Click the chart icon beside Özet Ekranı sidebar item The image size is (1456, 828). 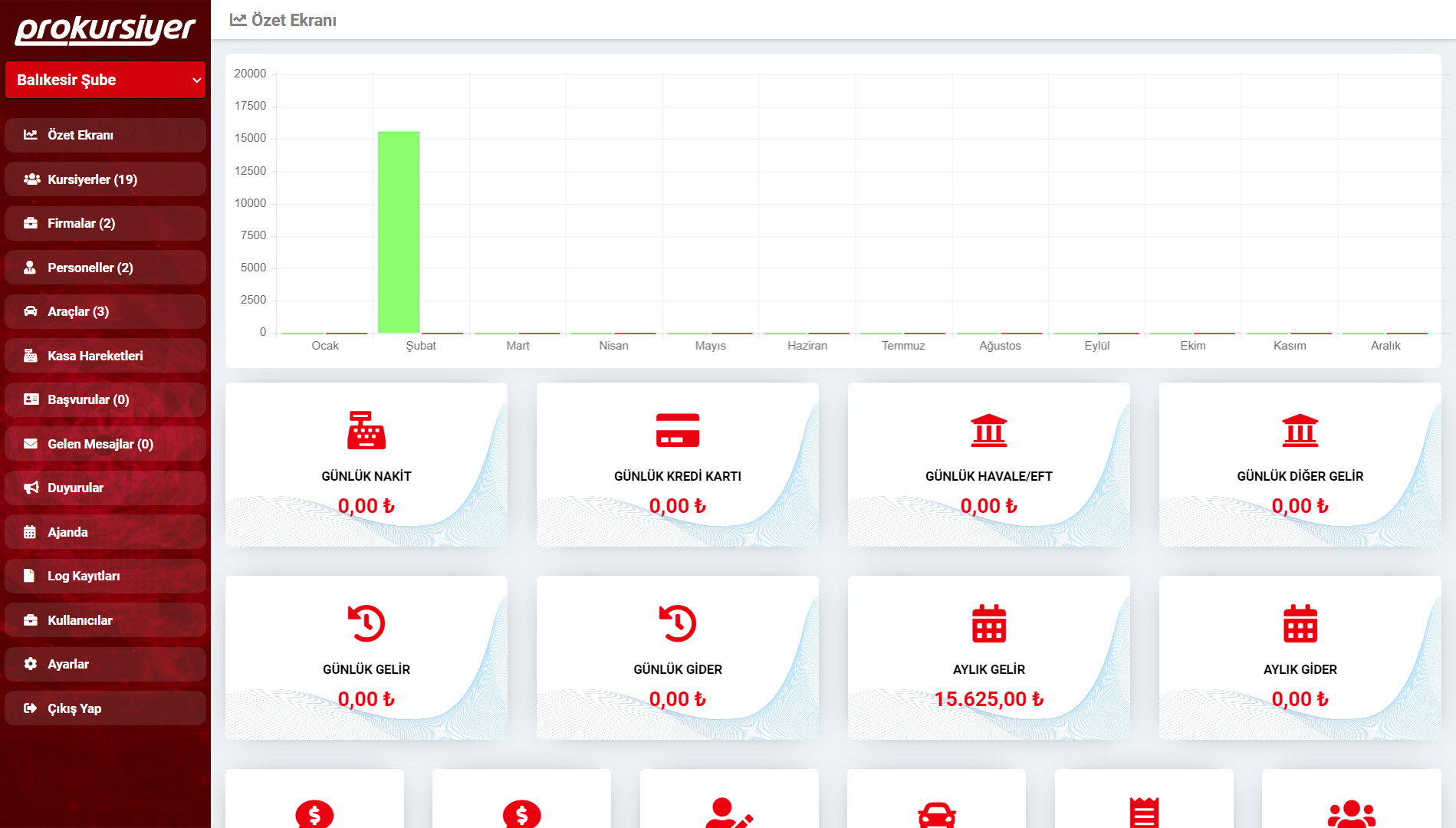point(31,135)
